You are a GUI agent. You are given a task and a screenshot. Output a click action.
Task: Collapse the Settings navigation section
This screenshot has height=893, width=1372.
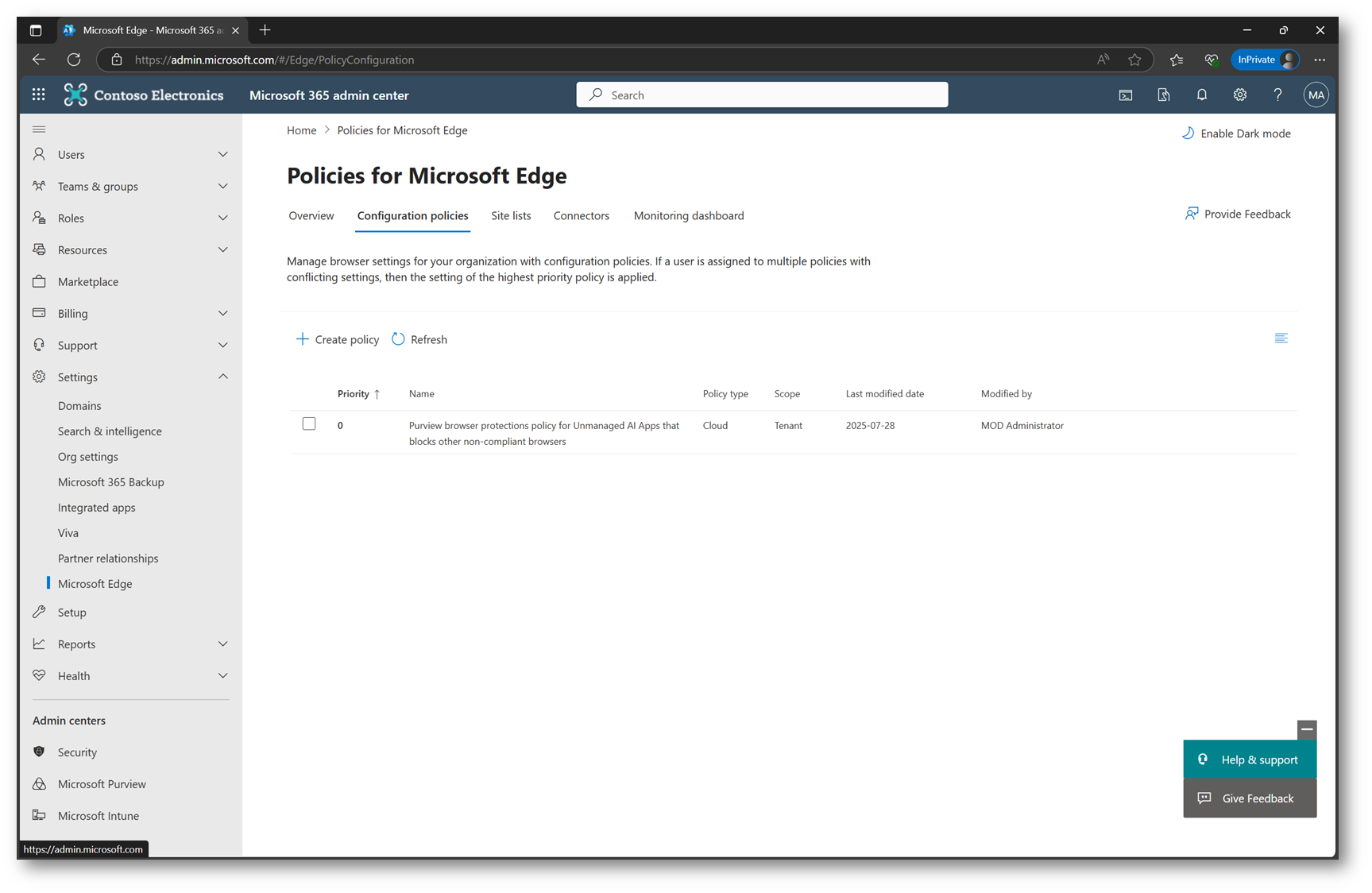222,377
